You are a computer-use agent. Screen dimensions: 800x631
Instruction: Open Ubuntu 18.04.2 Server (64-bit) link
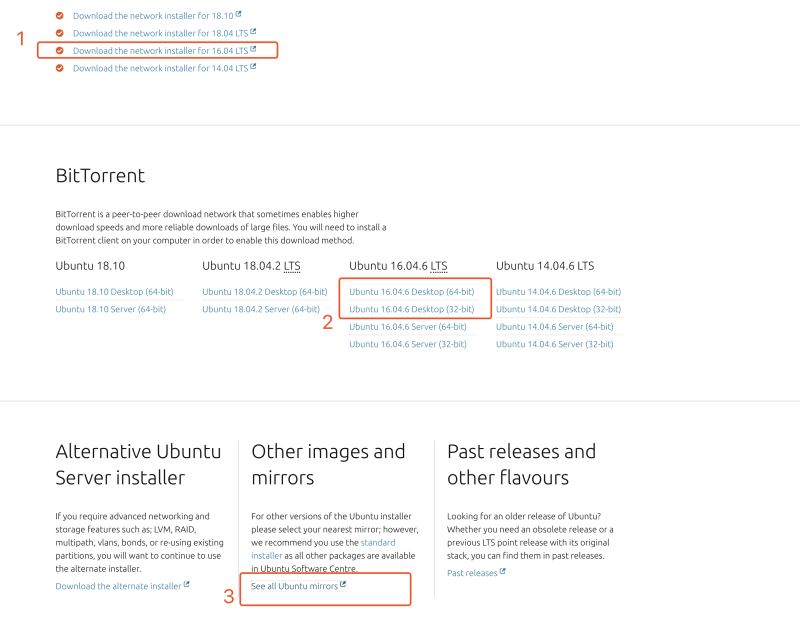click(260, 309)
